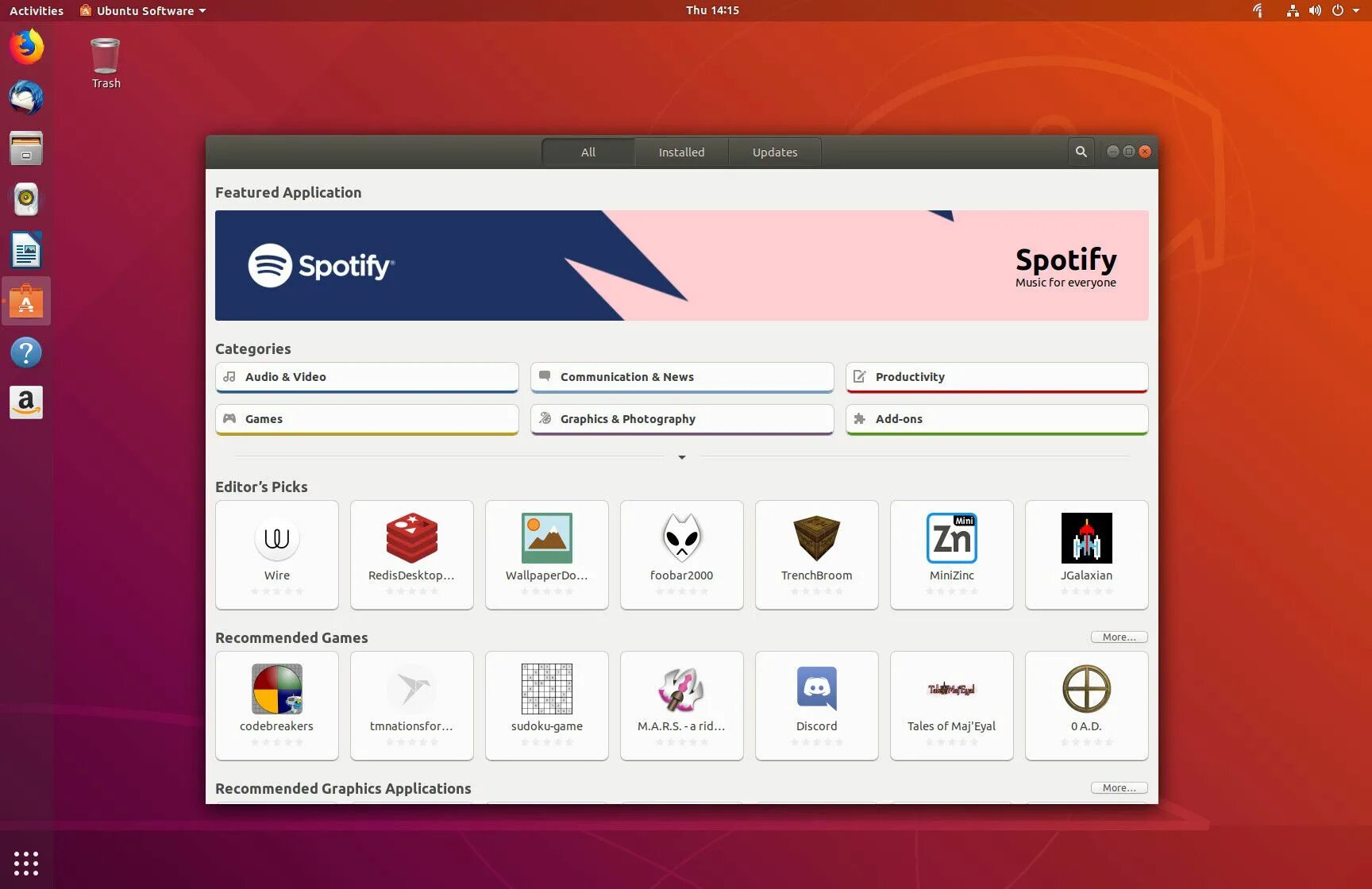The height and width of the screenshot is (889, 1372).
Task: Show the applications grid
Action: [x=26, y=863]
